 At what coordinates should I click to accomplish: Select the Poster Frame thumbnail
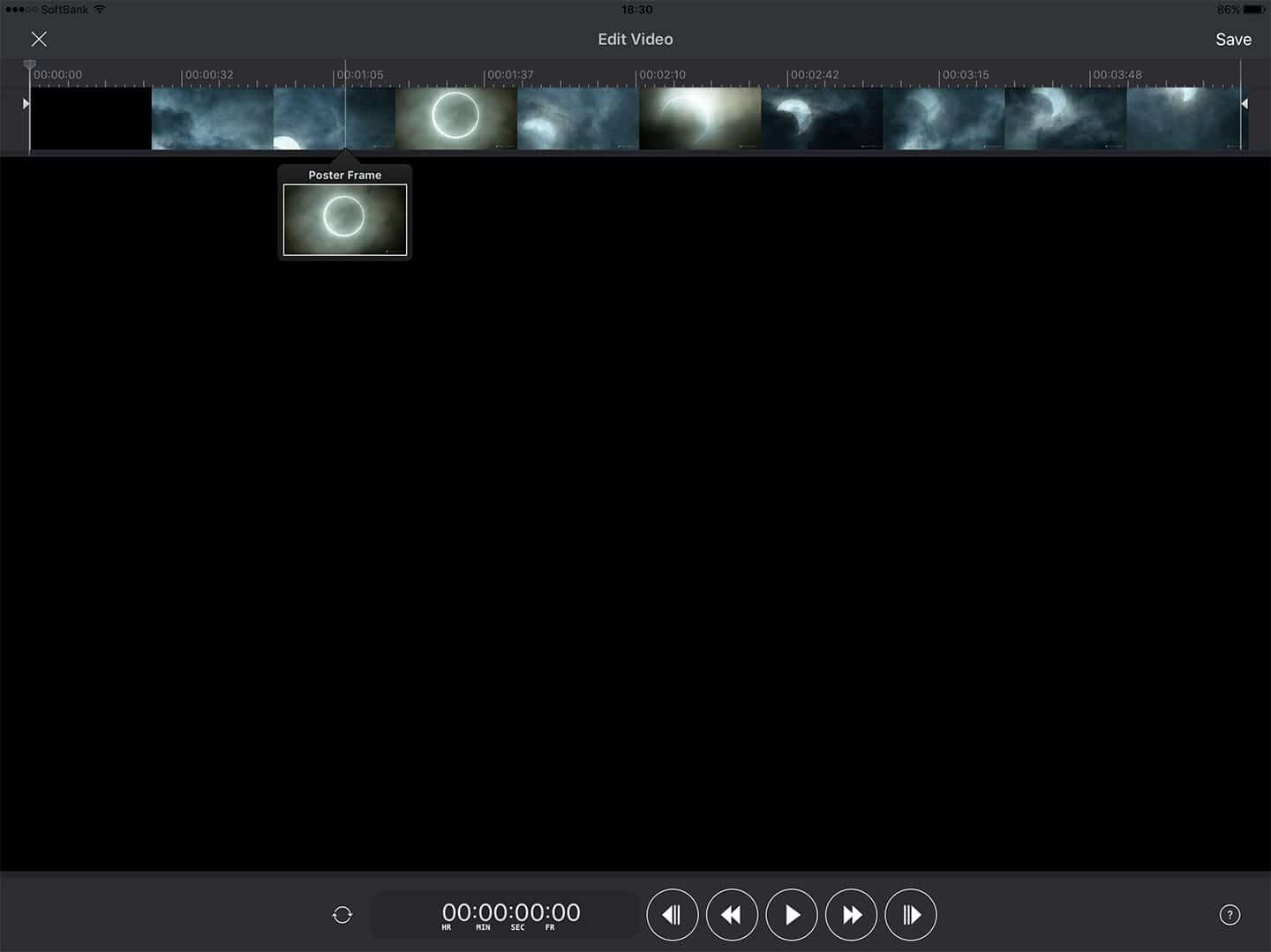pos(345,219)
